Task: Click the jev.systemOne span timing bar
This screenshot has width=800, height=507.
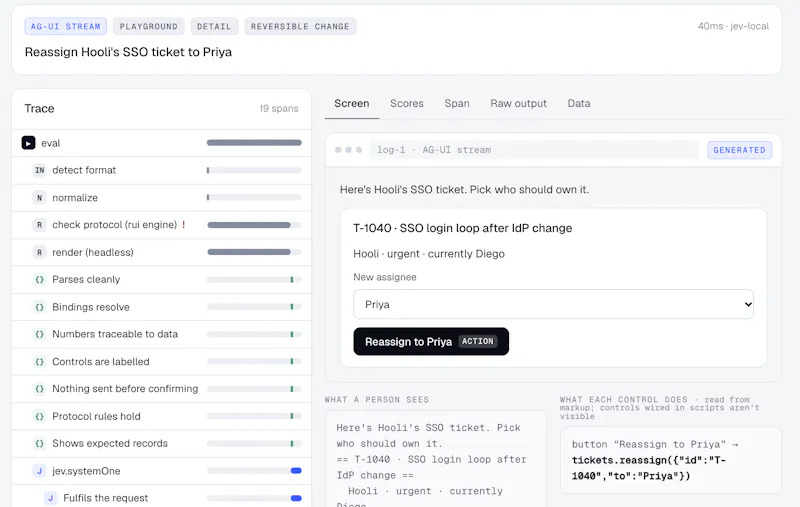Action: (x=254, y=471)
